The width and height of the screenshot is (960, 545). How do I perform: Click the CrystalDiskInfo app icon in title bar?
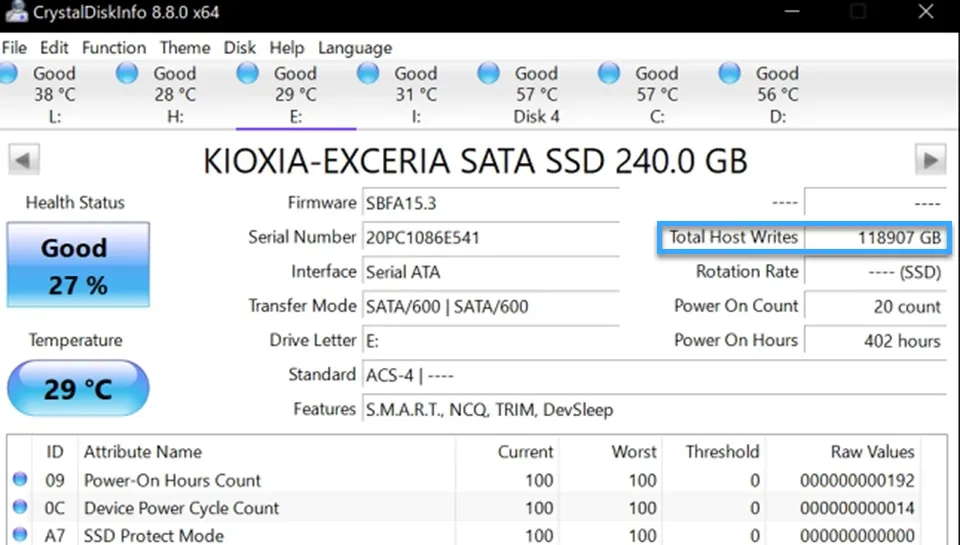16,12
